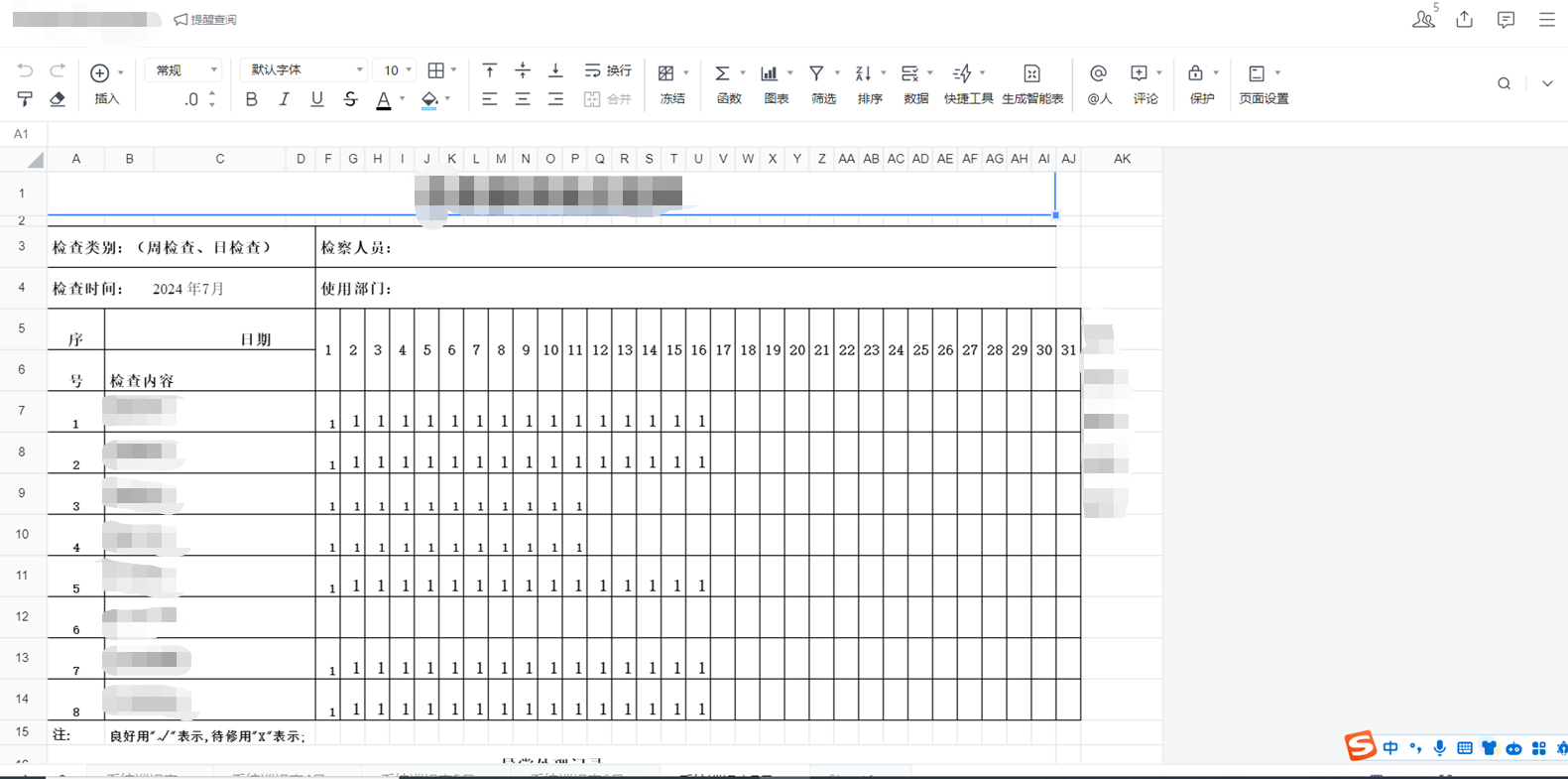1568x779 pixels.
Task: Toggle strikethrough formatting
Action: tap(350, 99)
